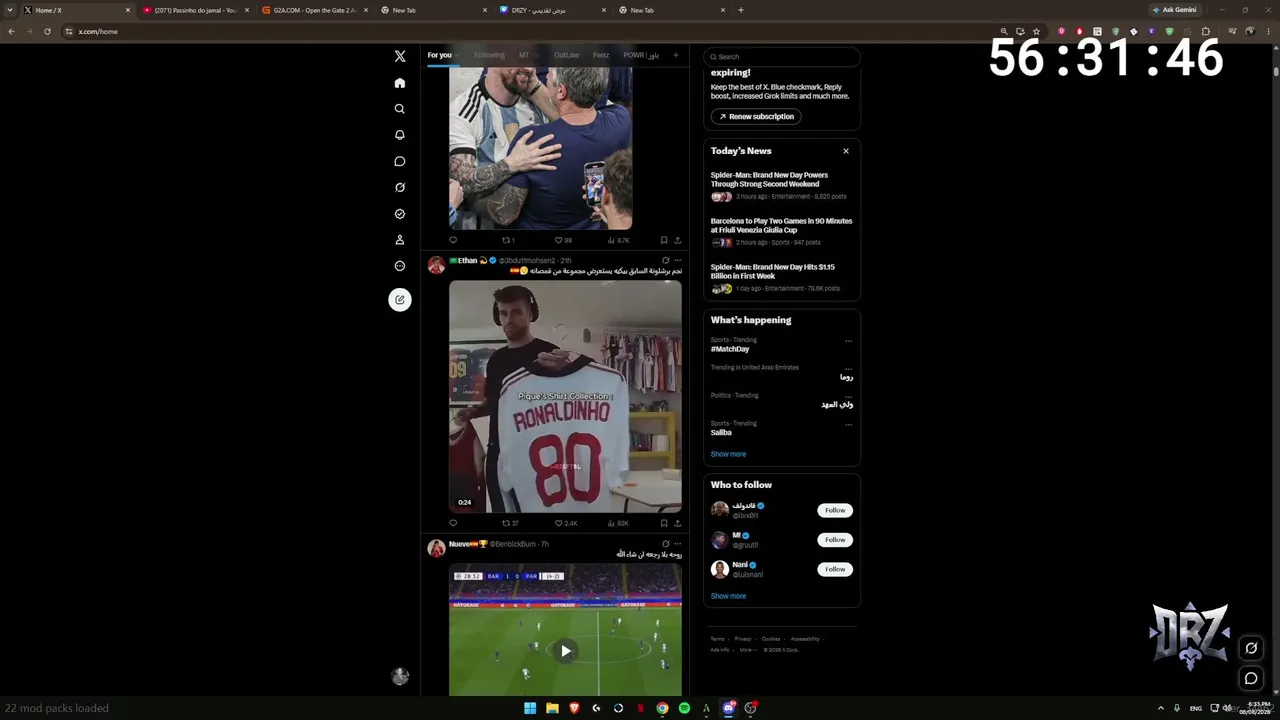This screenshot has width=1280, height=720.
Task: Share Ethan's Ronaldinho shirt post
Action: (677, 523)
